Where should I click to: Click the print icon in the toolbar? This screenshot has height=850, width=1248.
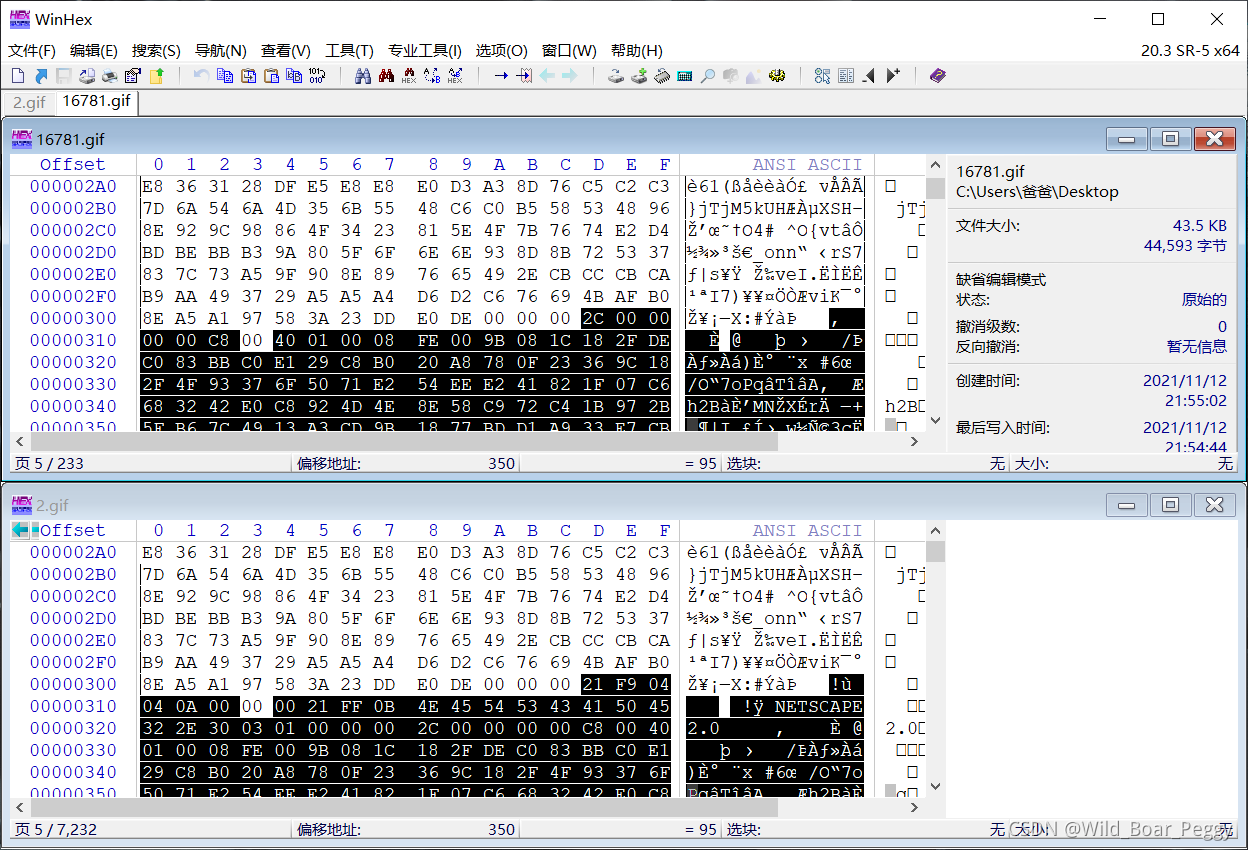tap(110, 75)
